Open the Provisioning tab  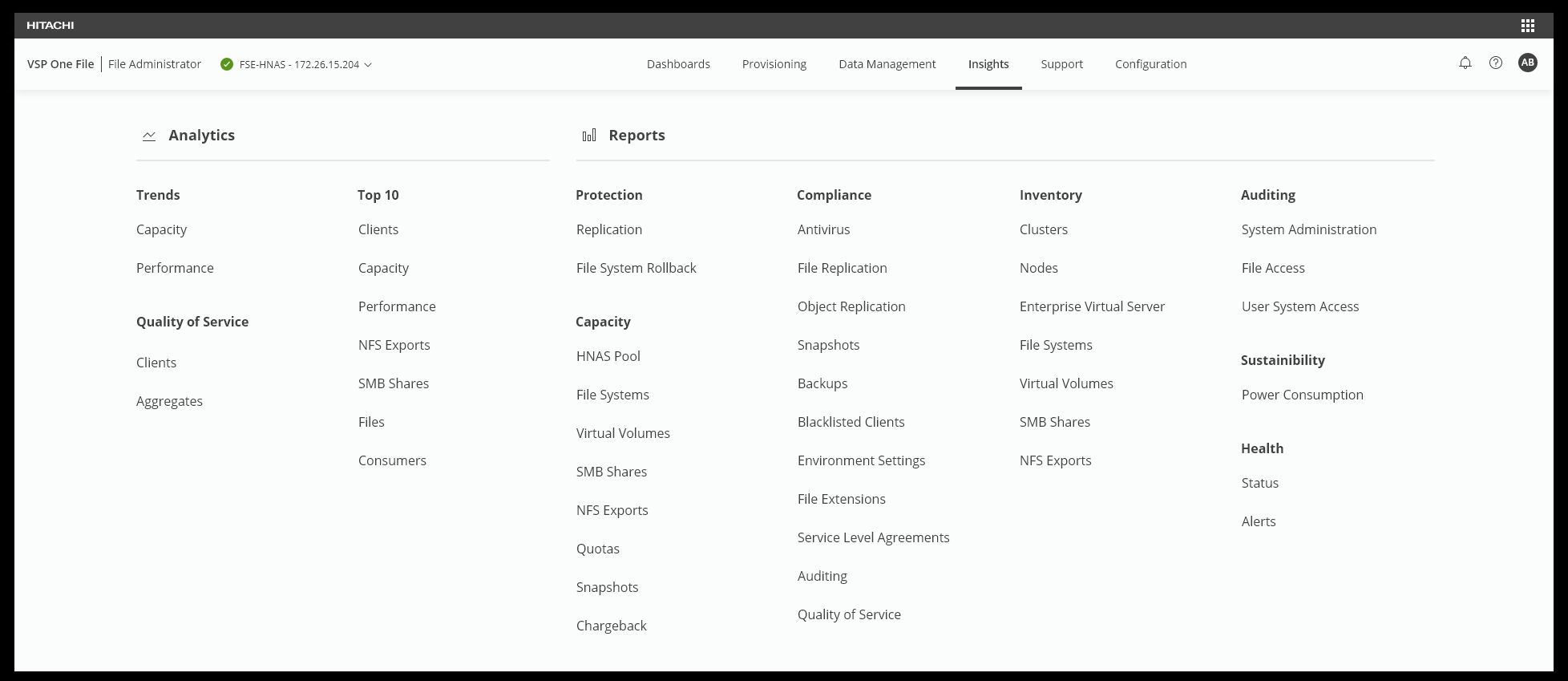[774, 64]
